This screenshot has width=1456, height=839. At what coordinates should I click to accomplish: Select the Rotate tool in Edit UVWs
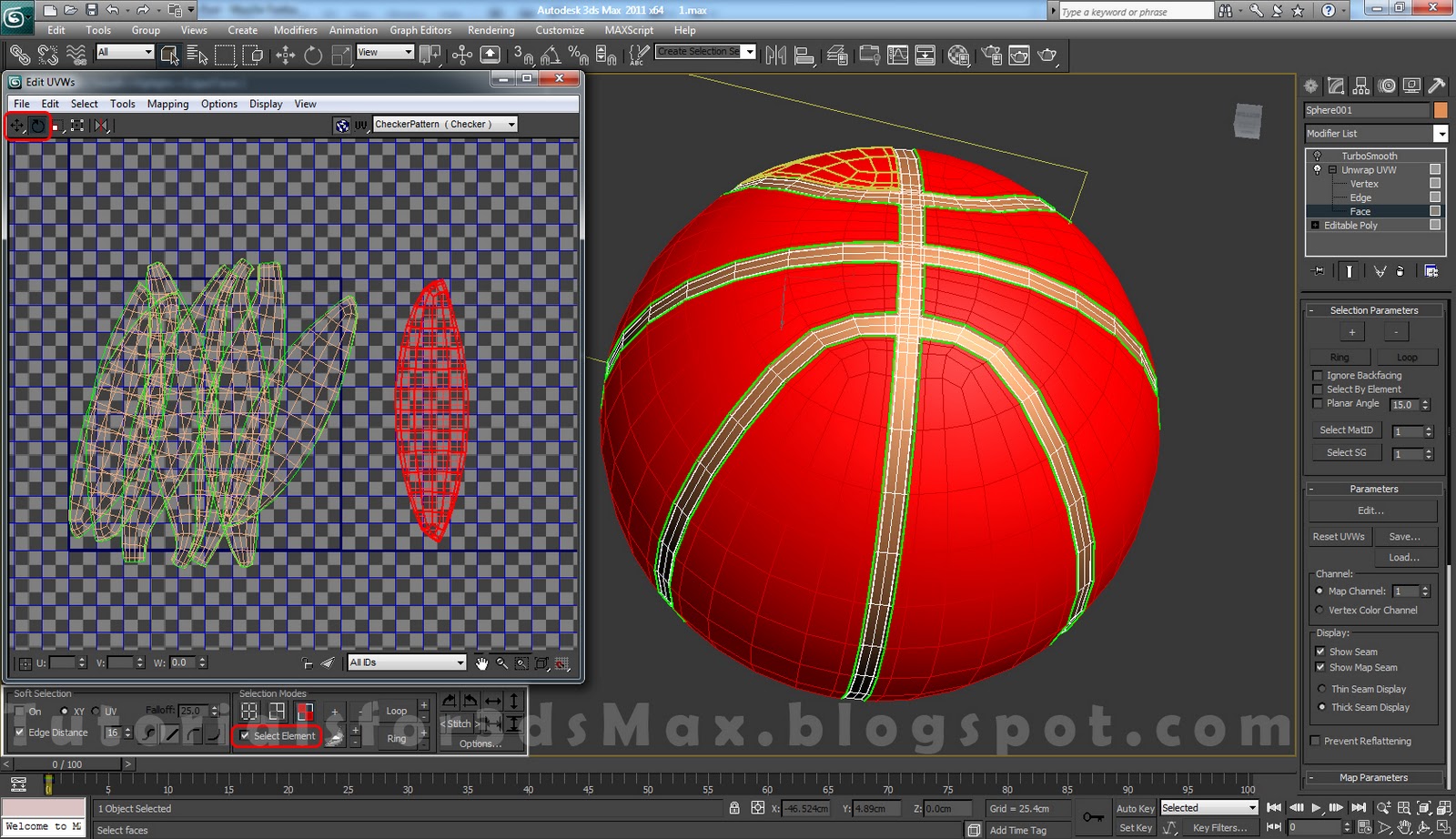pos(38,126)
